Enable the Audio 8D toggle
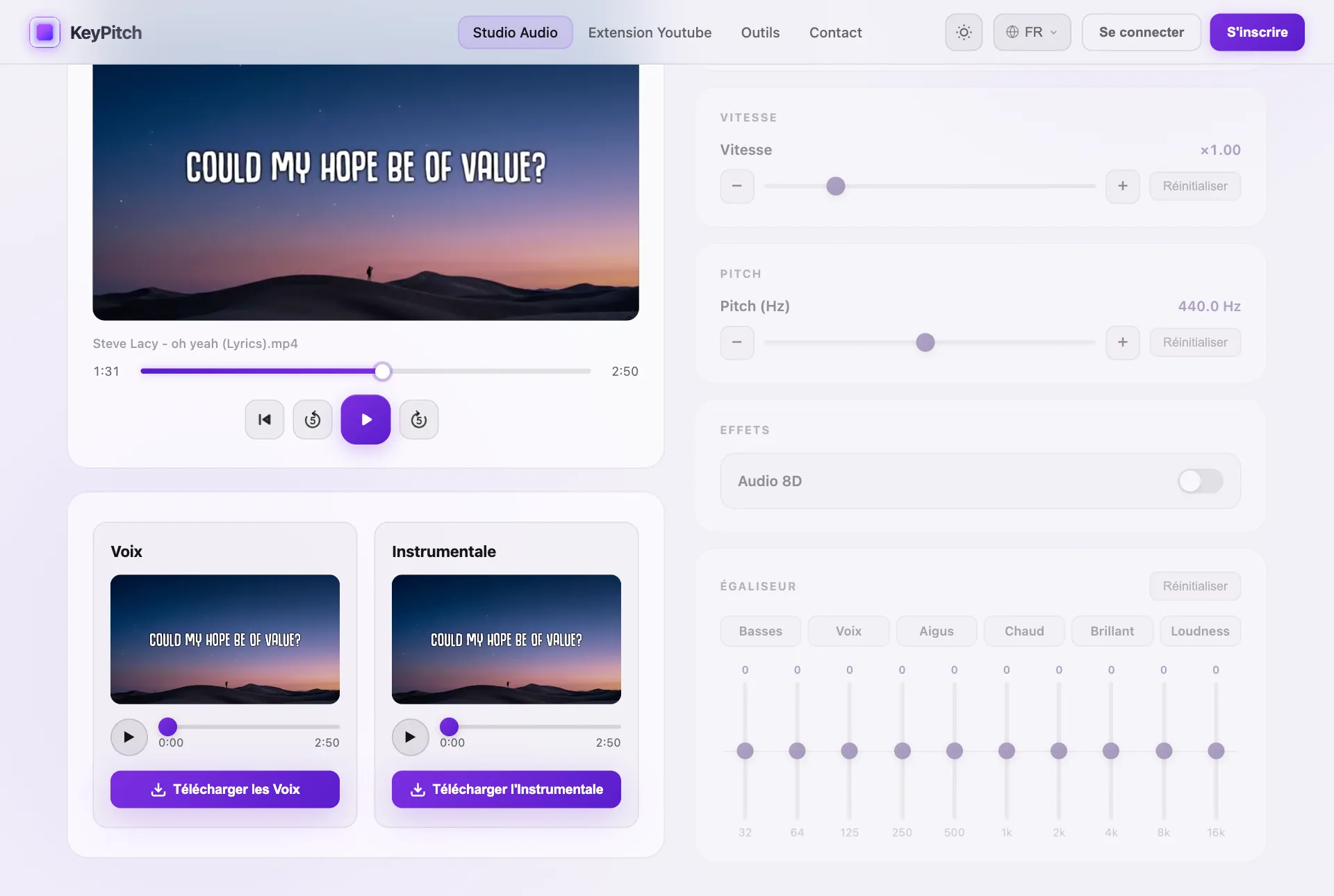 pos(1200,481)
